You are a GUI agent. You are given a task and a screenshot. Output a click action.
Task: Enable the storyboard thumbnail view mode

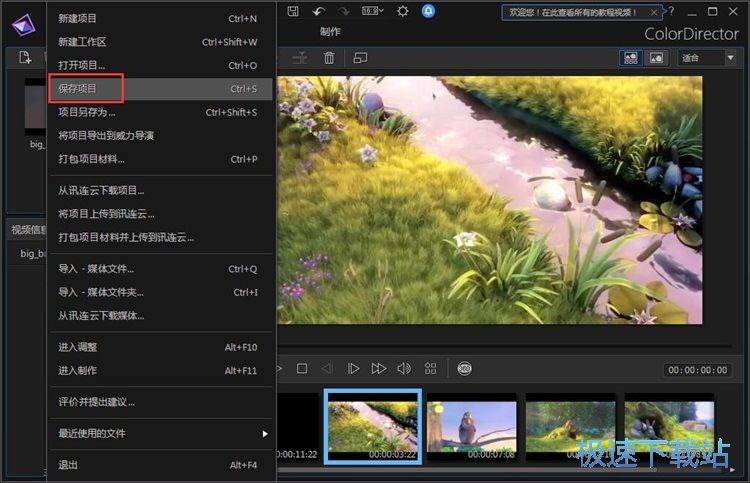click(x=631, y=58)
